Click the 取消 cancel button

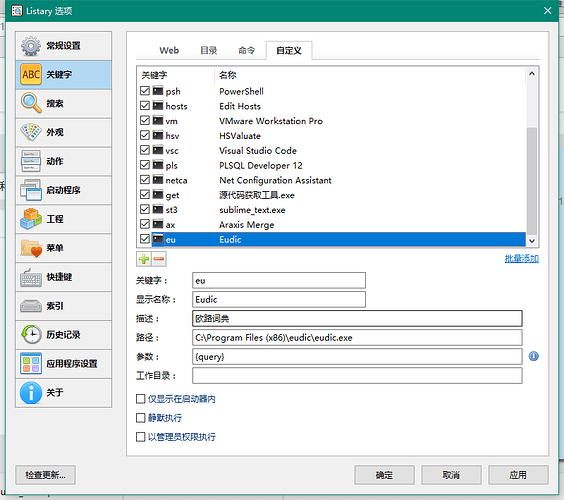coord(451,475)
